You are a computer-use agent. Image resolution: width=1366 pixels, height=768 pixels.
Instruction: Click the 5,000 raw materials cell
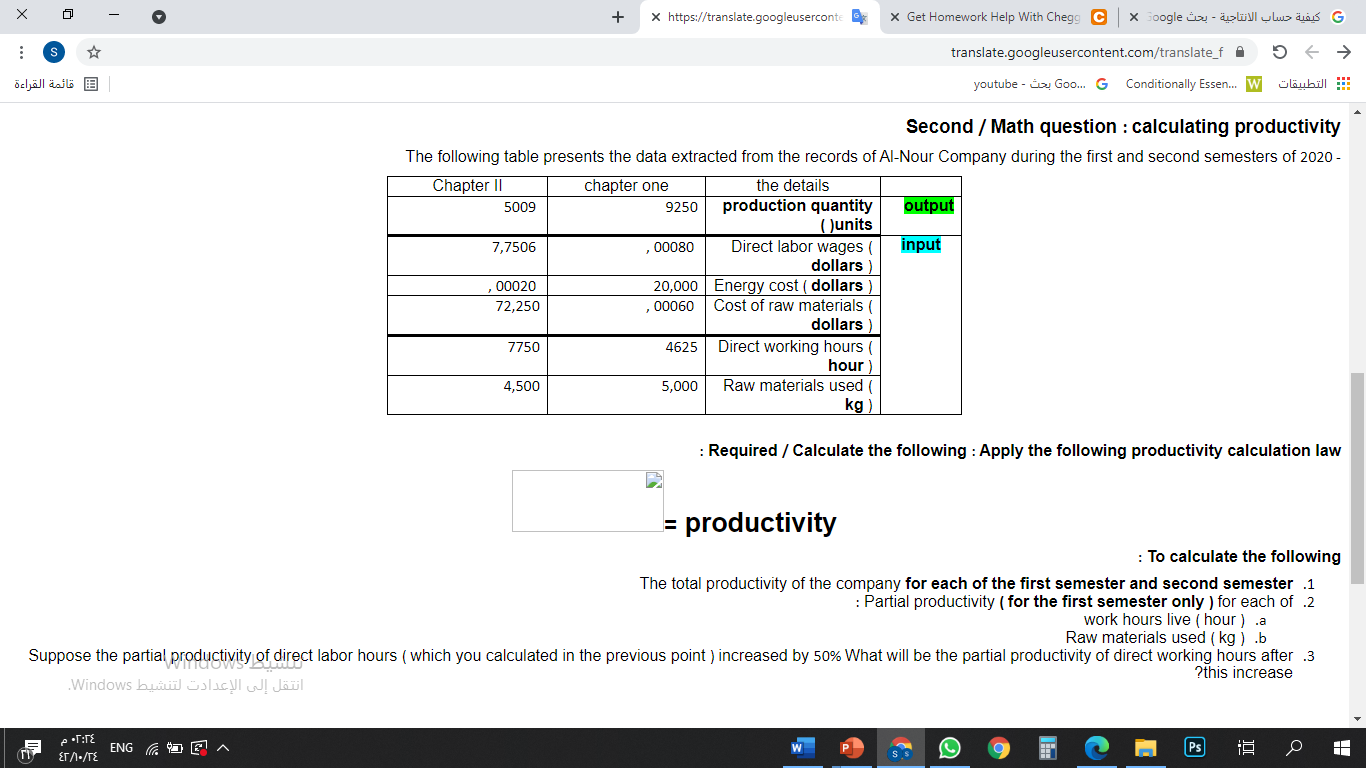pos(626,395)
